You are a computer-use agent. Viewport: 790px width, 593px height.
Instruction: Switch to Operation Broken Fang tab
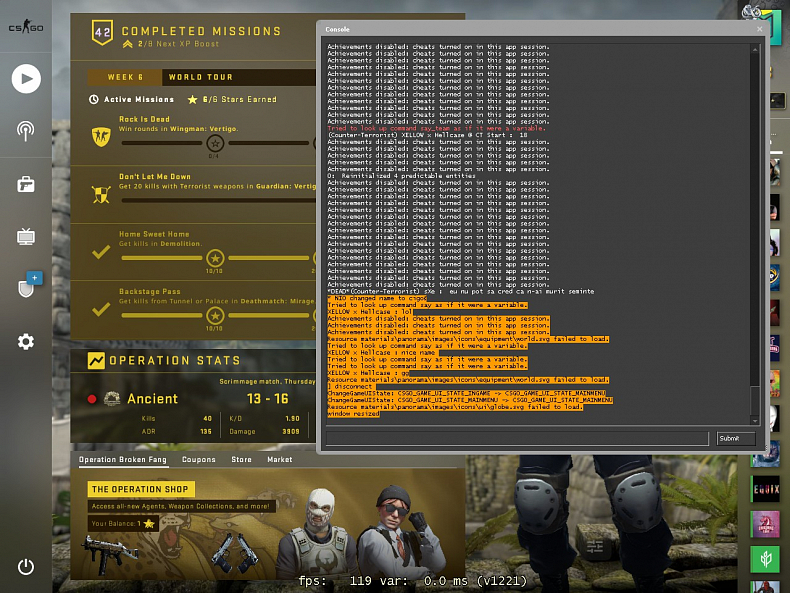tap(122, 459)
